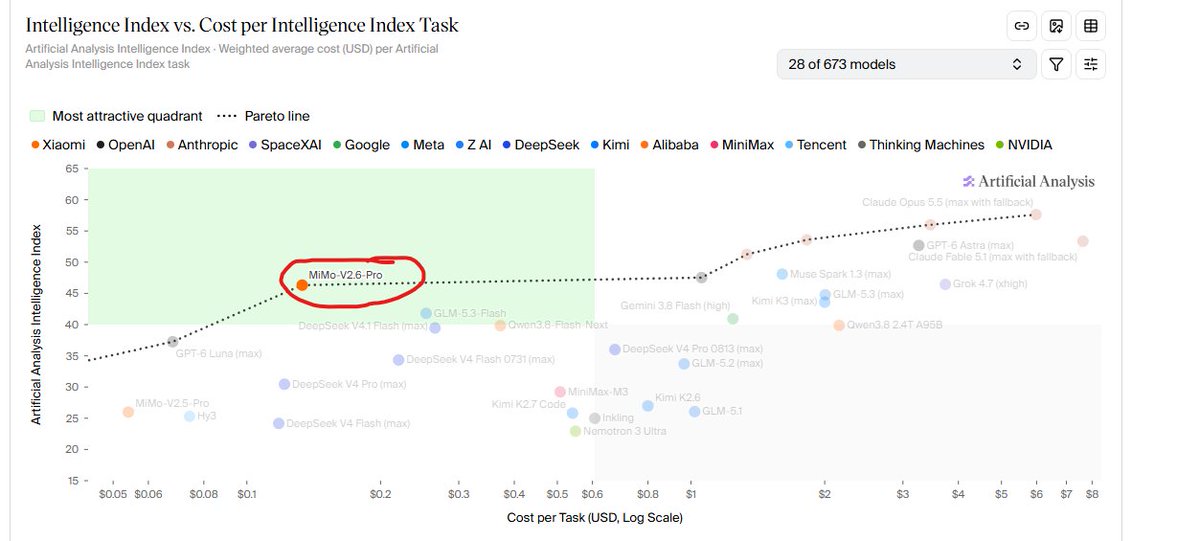Click the GLM-5.3 Flash data point
The height and width of the screenshot is (541, 1200).
426,313
